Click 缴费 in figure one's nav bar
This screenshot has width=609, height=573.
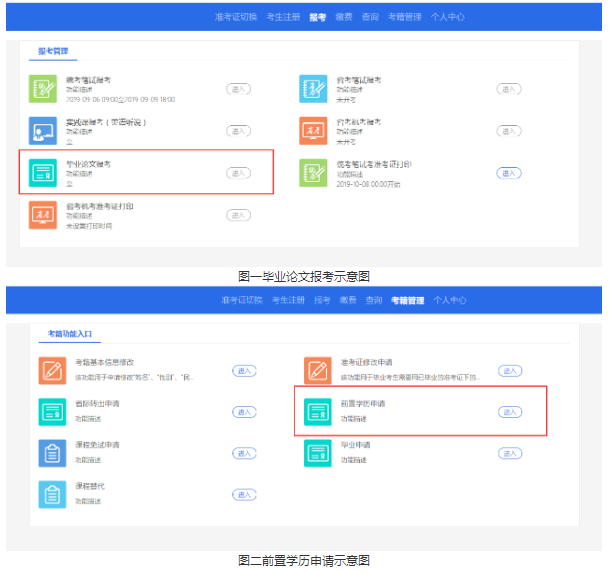pos(344,17)
